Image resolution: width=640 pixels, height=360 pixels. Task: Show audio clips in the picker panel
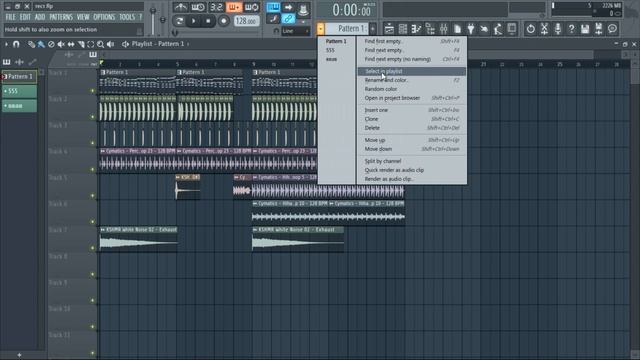19,62
